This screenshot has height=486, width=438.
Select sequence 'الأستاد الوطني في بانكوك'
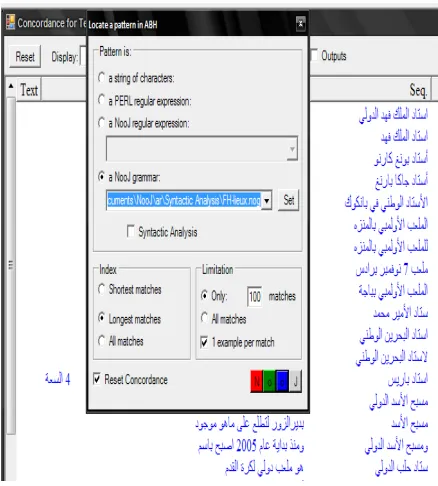pos(387,203)
